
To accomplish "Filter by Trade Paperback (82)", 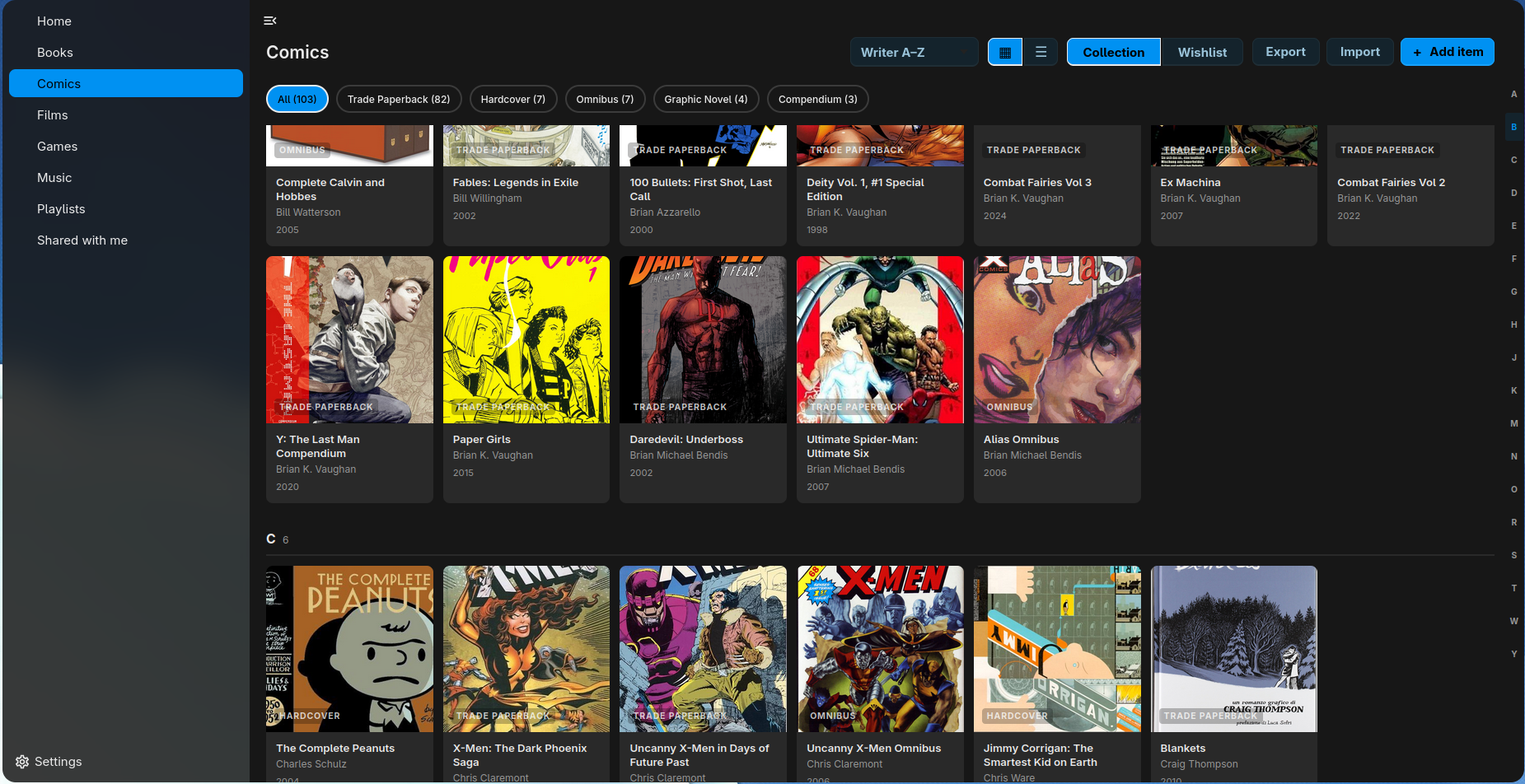I will (399, 99).
